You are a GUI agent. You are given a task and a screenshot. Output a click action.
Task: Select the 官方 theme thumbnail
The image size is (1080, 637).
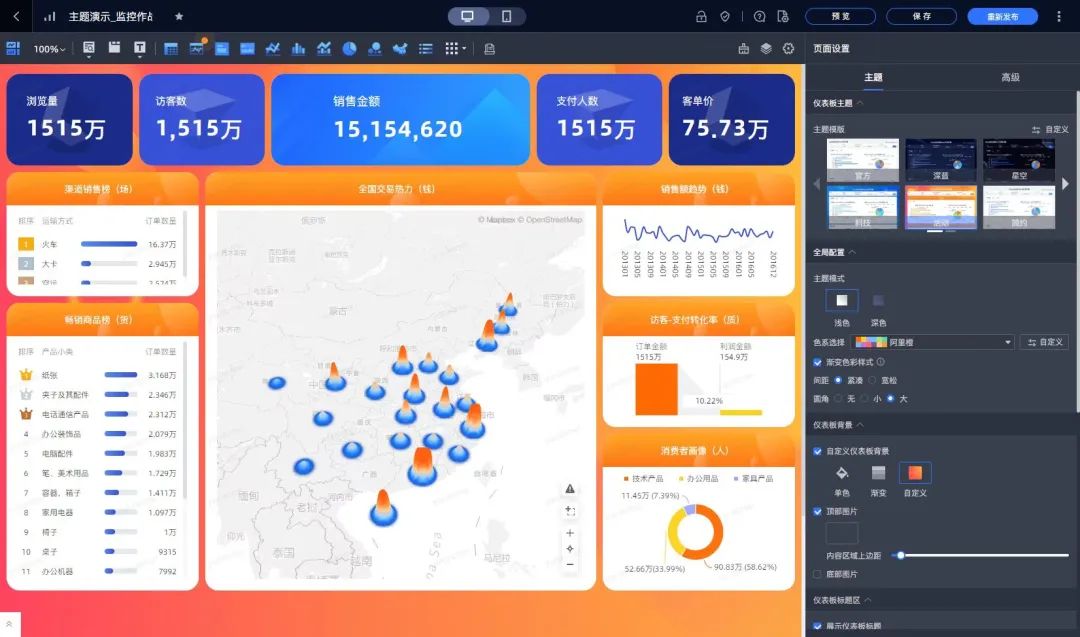tap(862, 160)
